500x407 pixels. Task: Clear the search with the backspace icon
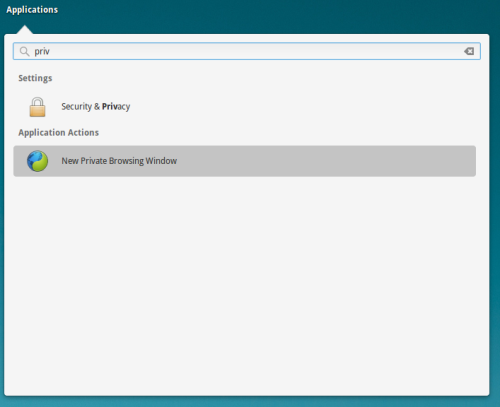coord(469,51)
